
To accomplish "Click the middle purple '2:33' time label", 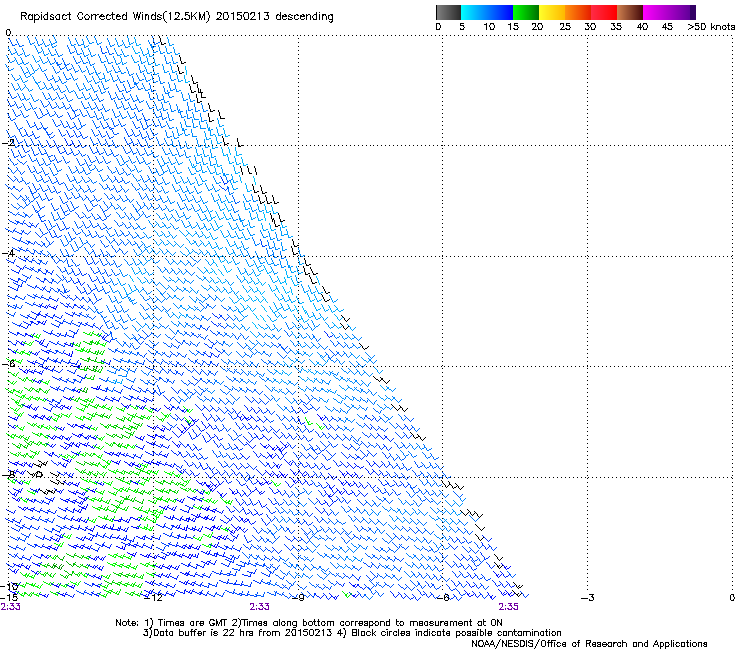I will coord(260,607).
